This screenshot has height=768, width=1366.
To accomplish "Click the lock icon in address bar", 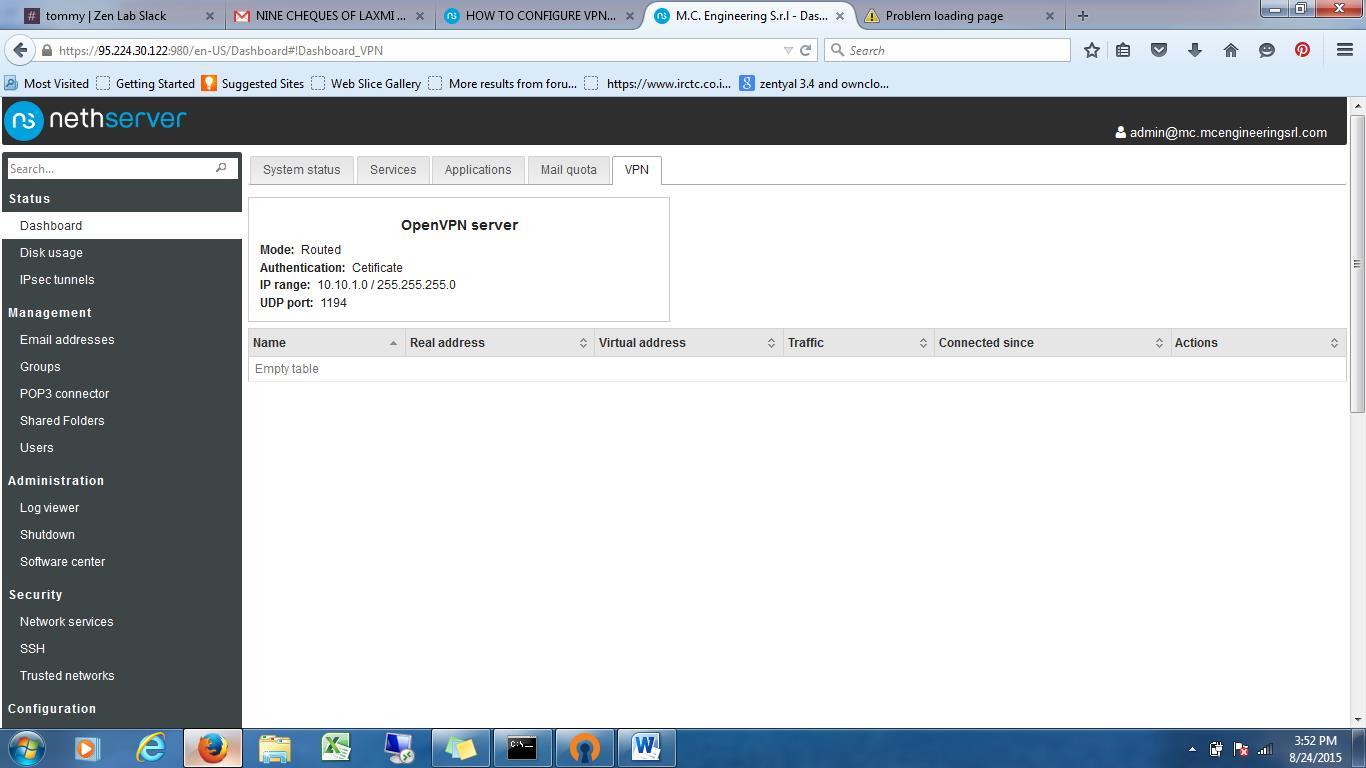I will (x=47, y=50).
